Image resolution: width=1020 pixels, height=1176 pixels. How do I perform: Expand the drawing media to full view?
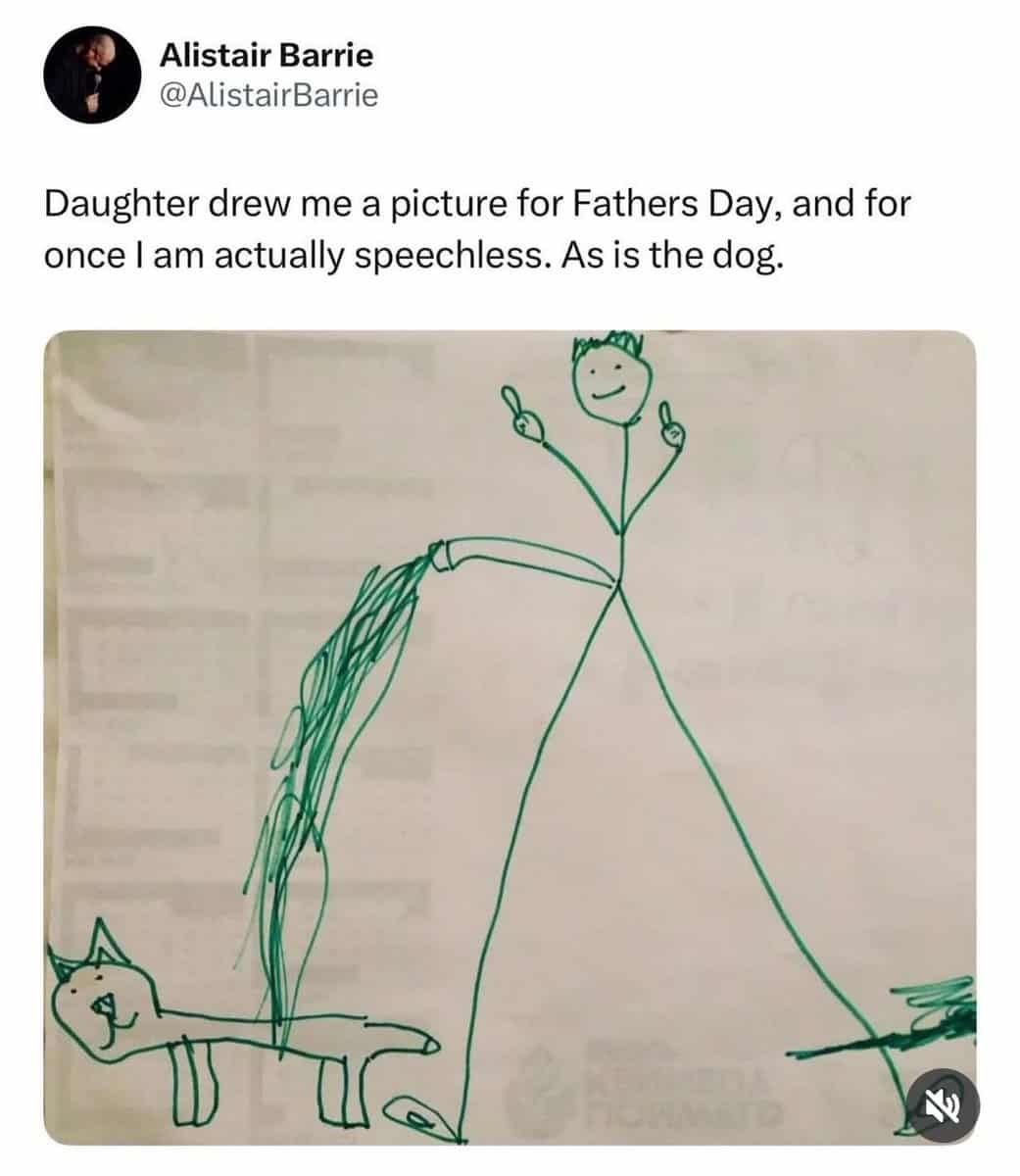click(x=510, y=737)
